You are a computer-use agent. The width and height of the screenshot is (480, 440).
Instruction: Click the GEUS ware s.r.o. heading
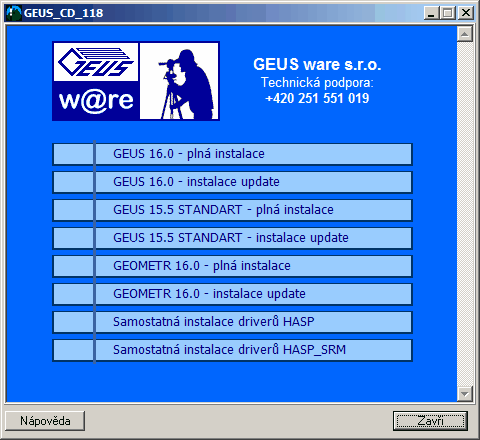pyautogui.click(x=317, y=64)
